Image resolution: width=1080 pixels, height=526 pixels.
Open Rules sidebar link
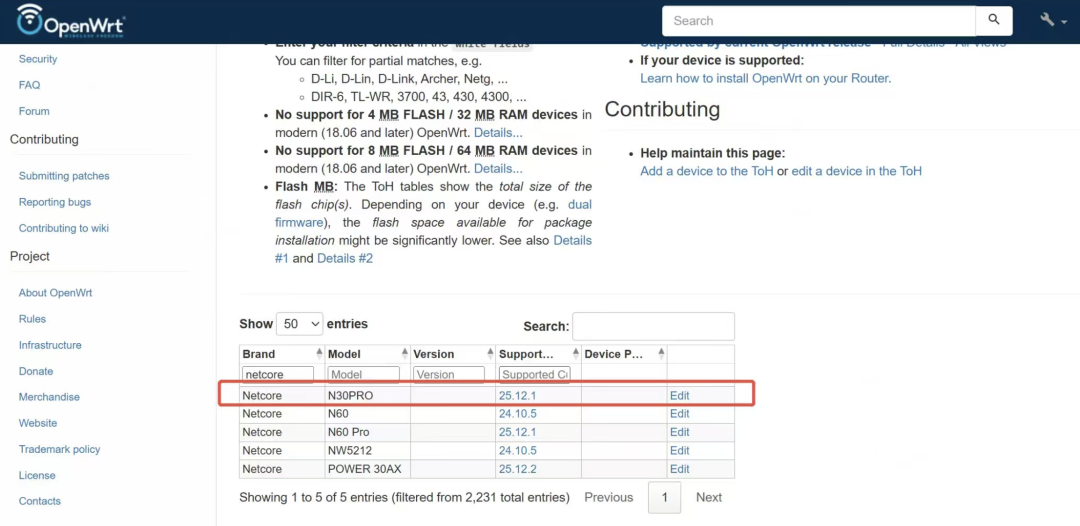pos(32,319)
